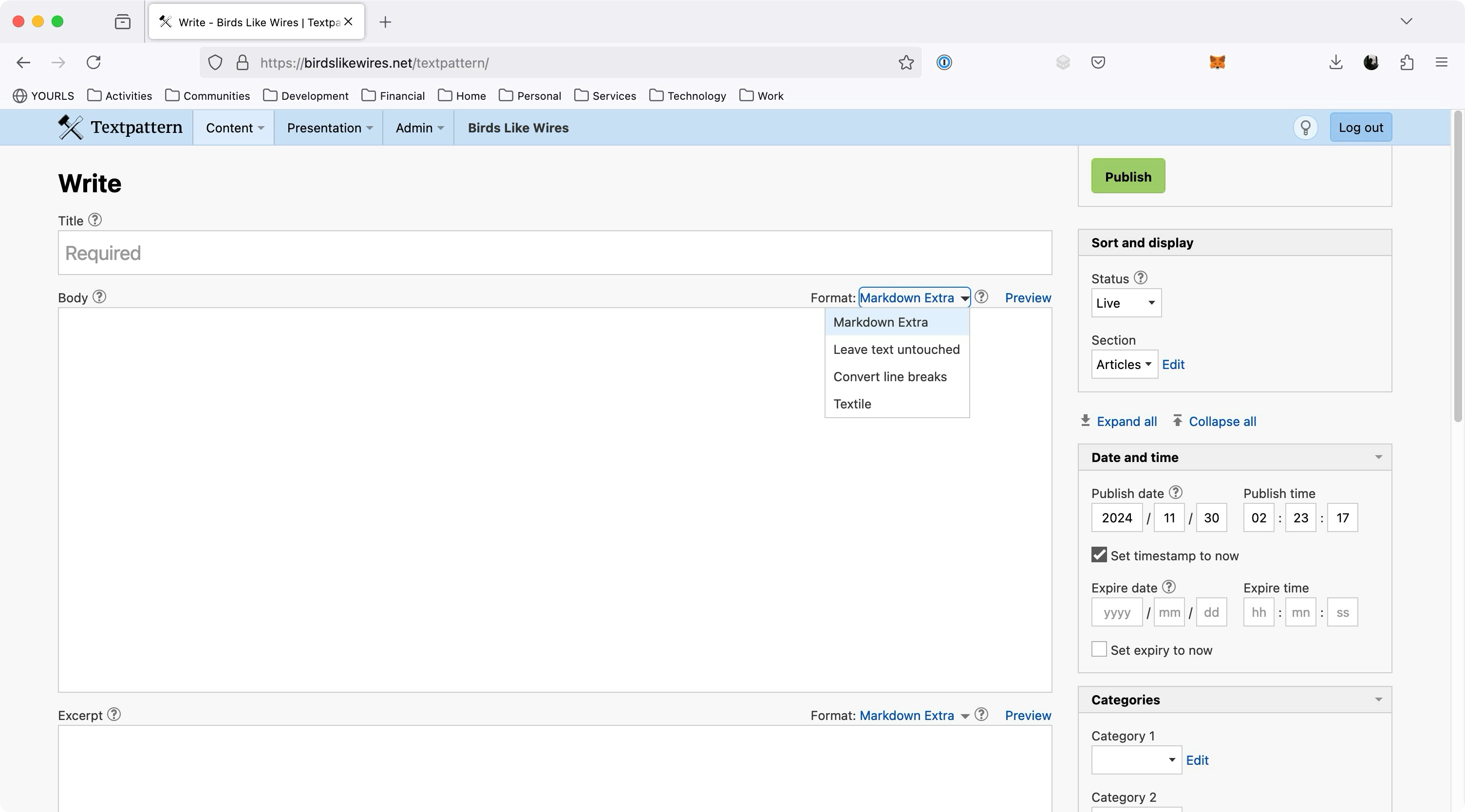Open the browser downloads icon
The width and height of the screenshot is (1465, 812).
coord(1336,62)
